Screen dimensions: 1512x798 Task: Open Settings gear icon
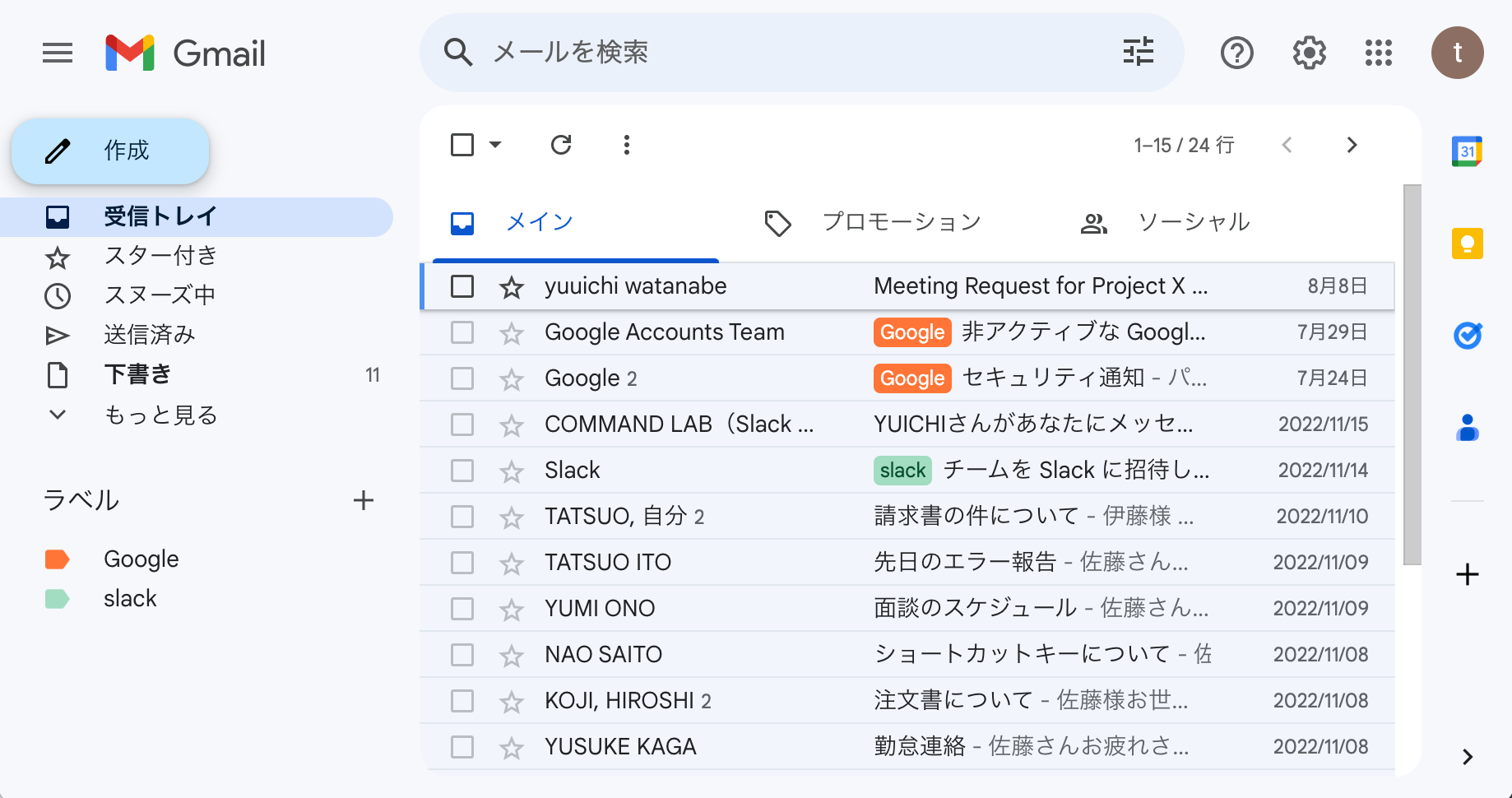1309,53
